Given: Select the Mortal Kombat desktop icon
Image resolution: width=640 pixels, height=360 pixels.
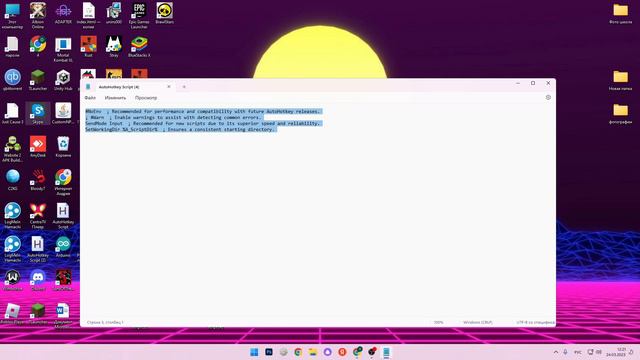Looking at the screenshot, I should (63, 49).
